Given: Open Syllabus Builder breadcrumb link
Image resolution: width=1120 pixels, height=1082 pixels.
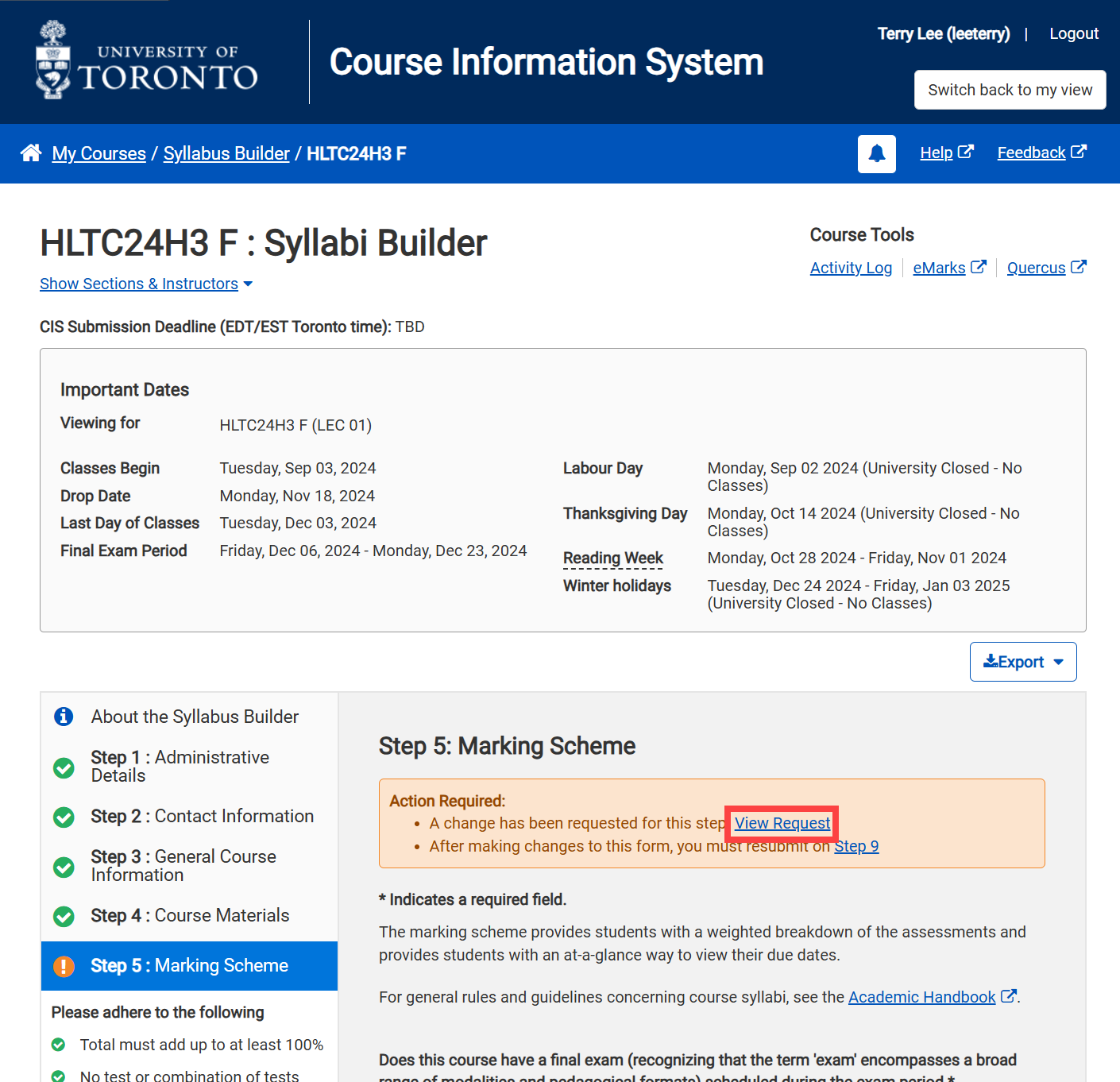Looking at the screenshot, I should point(226,153).
